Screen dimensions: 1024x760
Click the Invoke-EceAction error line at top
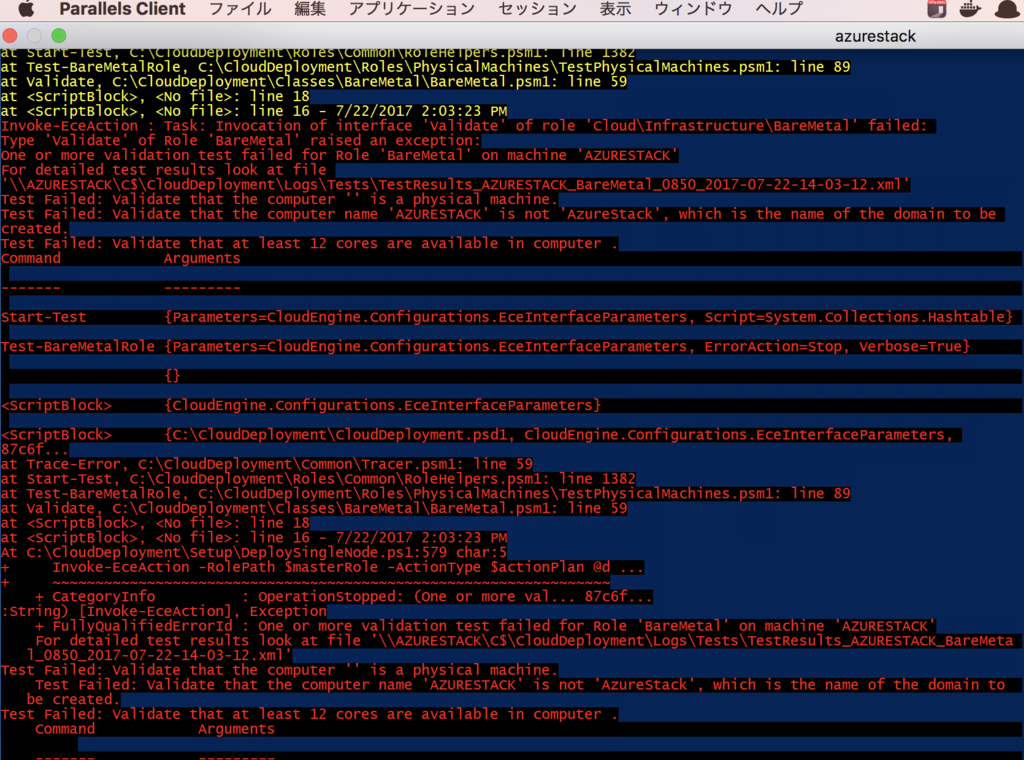coord(467,126)
